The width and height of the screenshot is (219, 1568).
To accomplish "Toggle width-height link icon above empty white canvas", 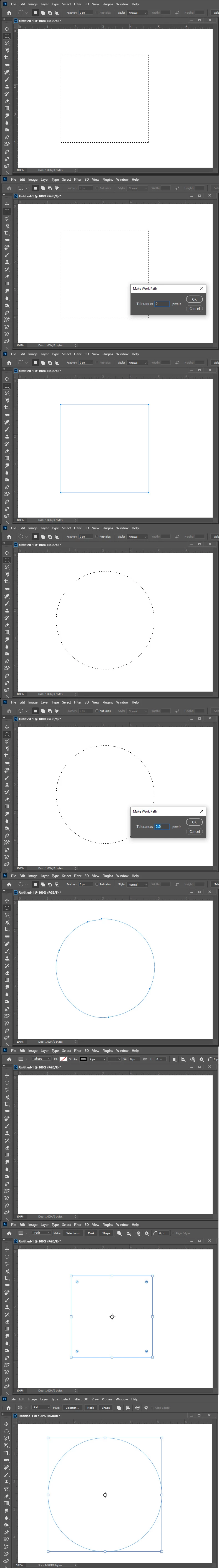I will 145,1059.
